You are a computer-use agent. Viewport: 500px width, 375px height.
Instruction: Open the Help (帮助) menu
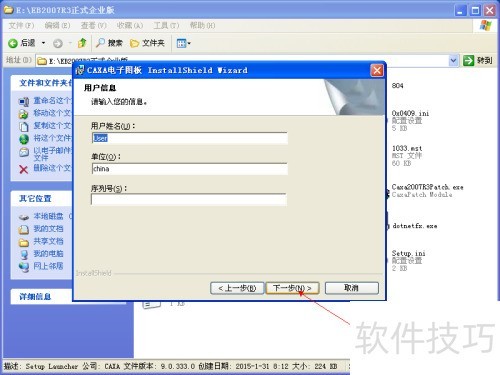pyautogui.click(x=202, y=25)
